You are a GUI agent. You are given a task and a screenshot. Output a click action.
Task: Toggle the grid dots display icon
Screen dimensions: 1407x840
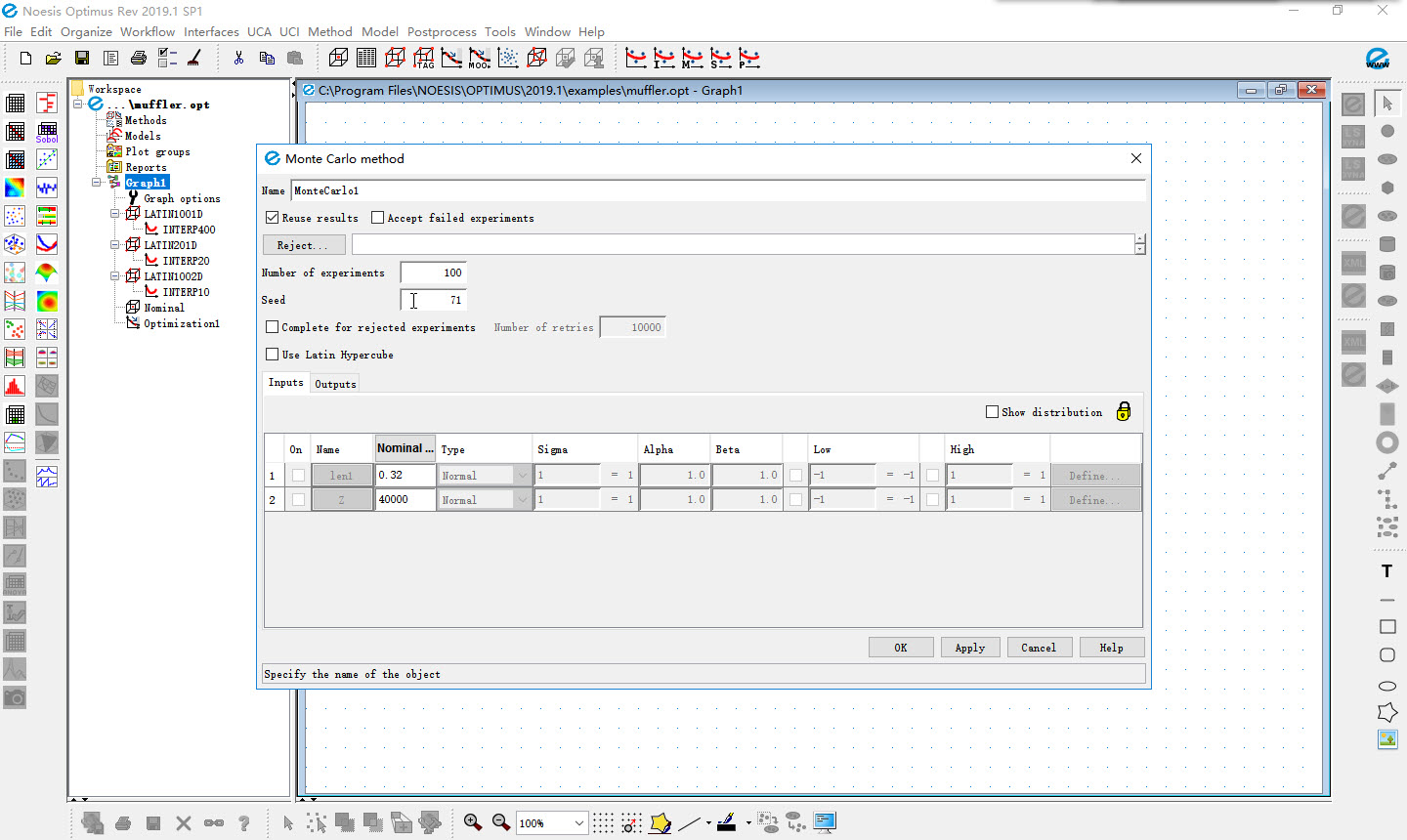(603, 822)
